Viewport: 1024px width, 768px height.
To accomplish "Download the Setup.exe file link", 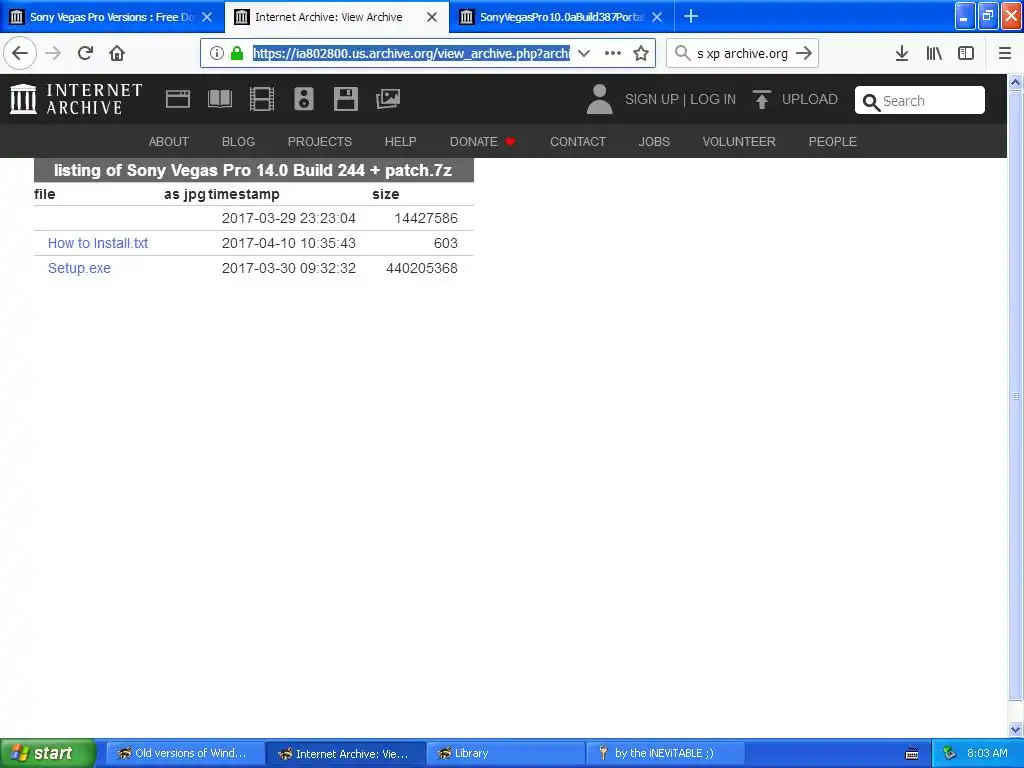I will [x=79, y=268].
